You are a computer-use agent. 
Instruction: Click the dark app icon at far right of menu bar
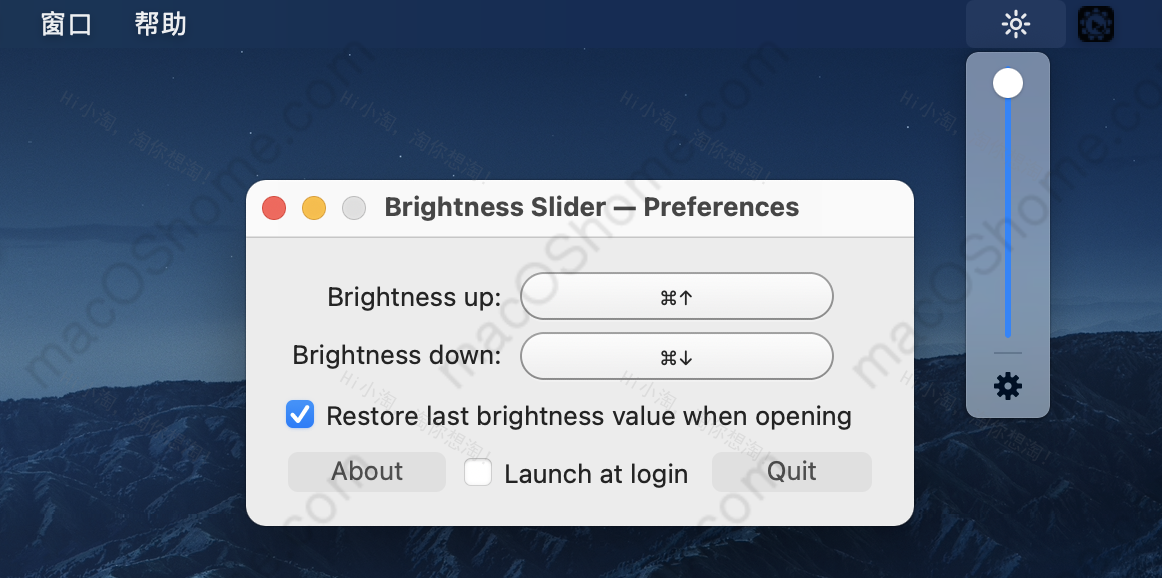(x=1095, y=22)
